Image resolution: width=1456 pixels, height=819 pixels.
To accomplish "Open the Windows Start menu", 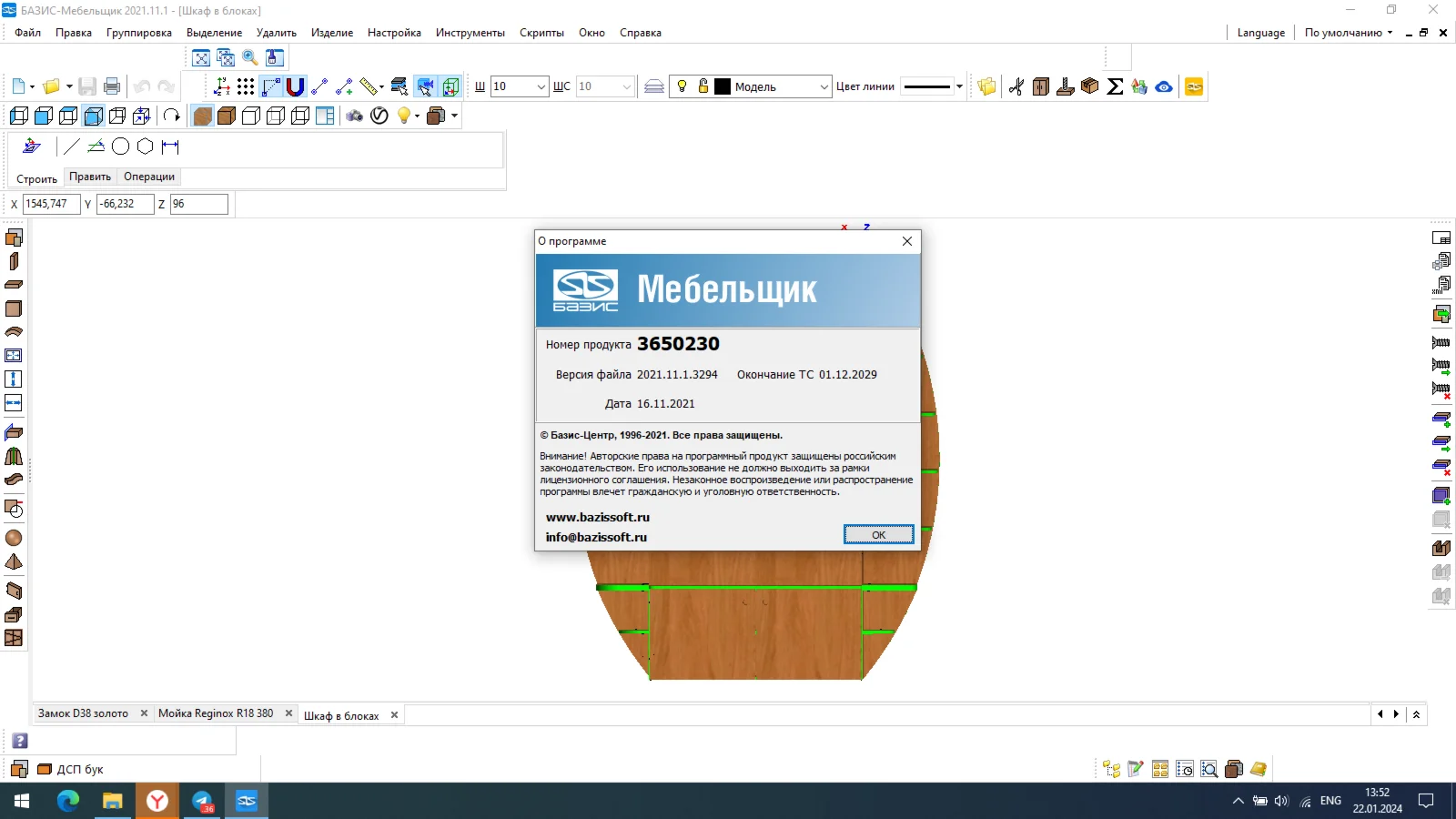I will click(22, 801).
